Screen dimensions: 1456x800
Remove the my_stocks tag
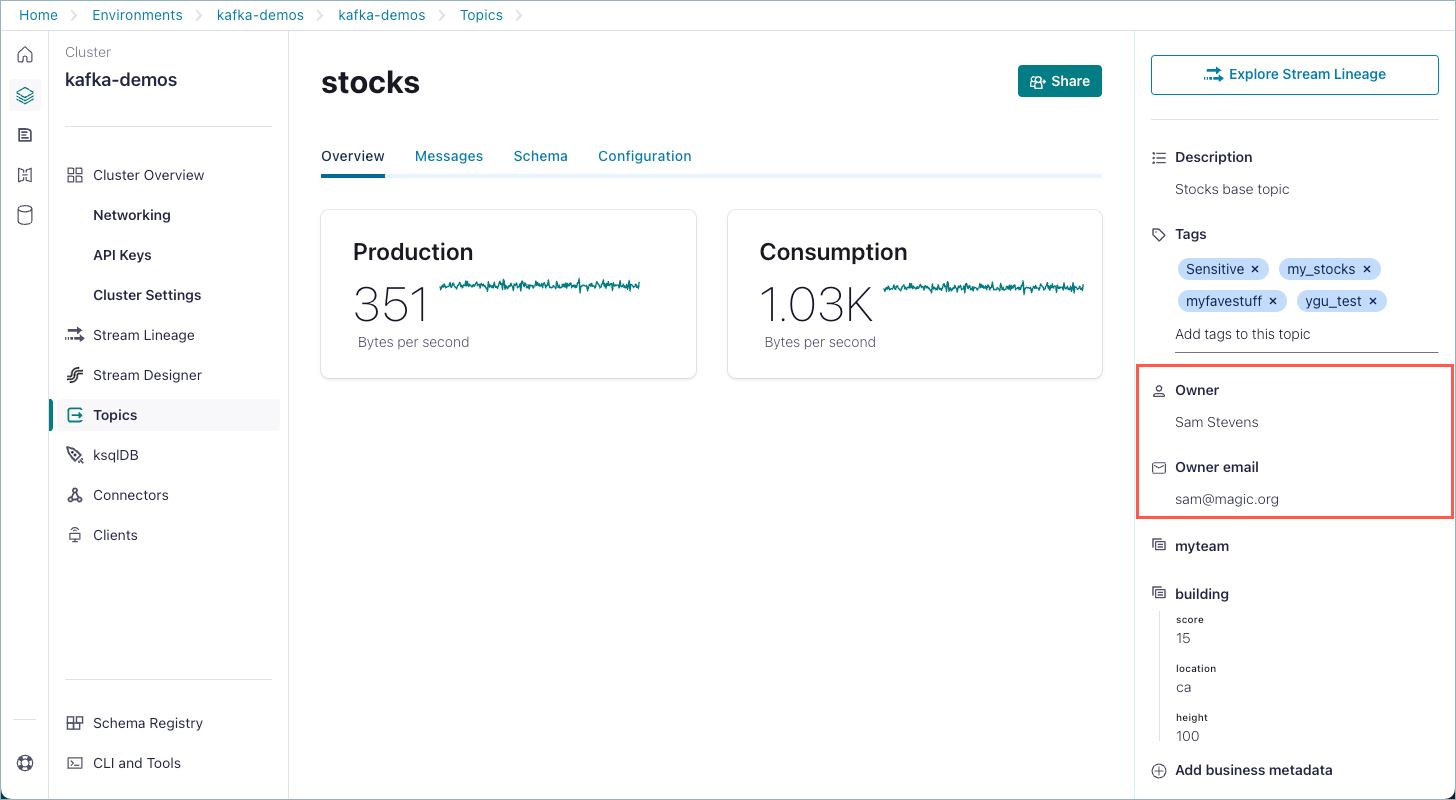pos(1367,269)
